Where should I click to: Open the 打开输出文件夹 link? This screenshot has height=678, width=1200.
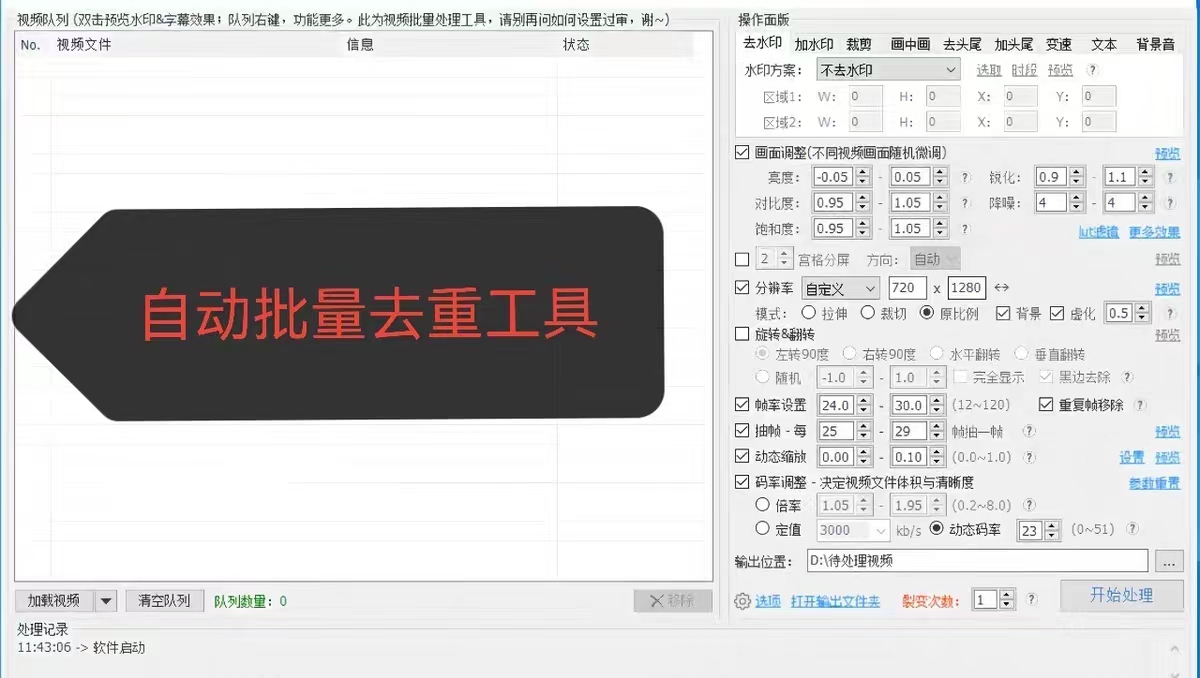click(835, 601)
